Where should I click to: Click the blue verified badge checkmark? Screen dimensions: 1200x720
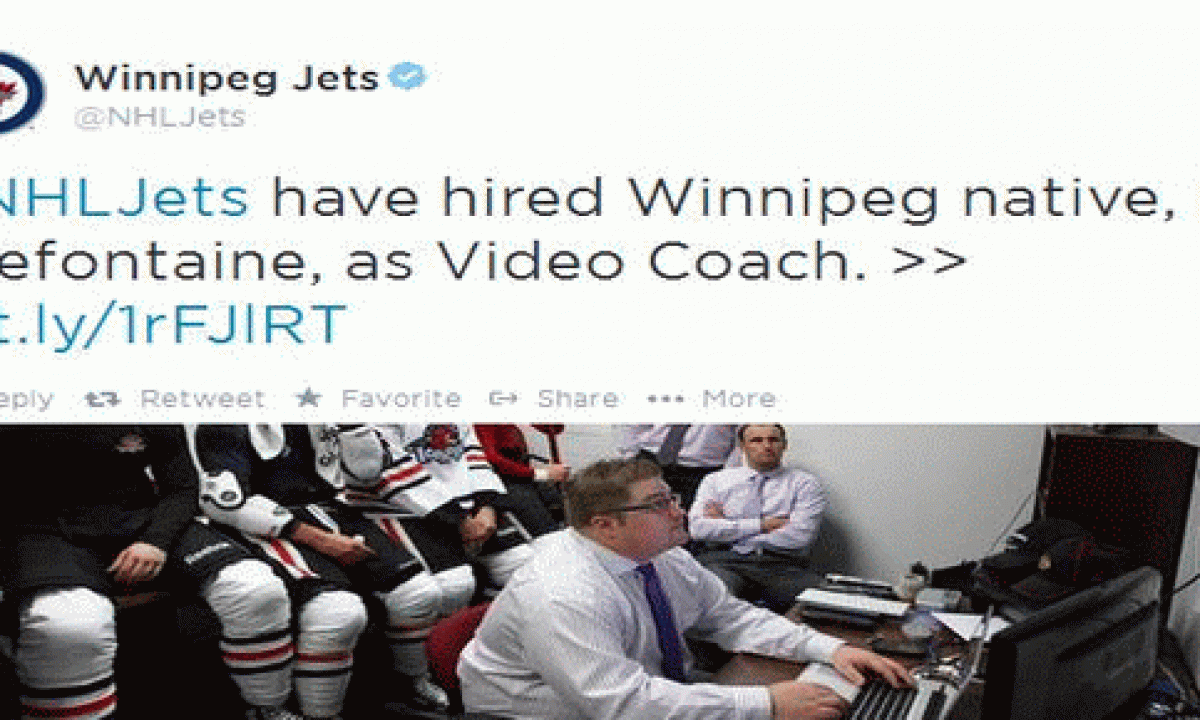407,77
